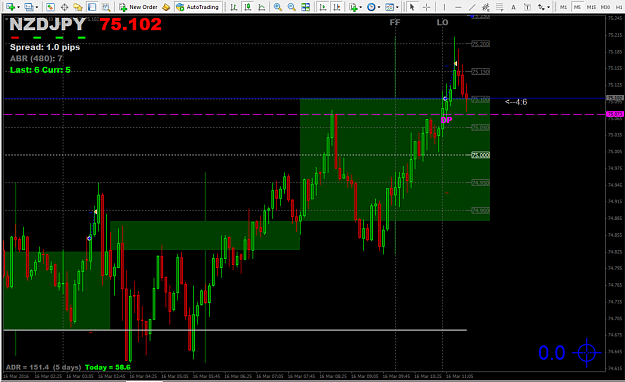Select the grey horizontal support line
The height and width of the screenshot is (382, 625).
point(235,330)
